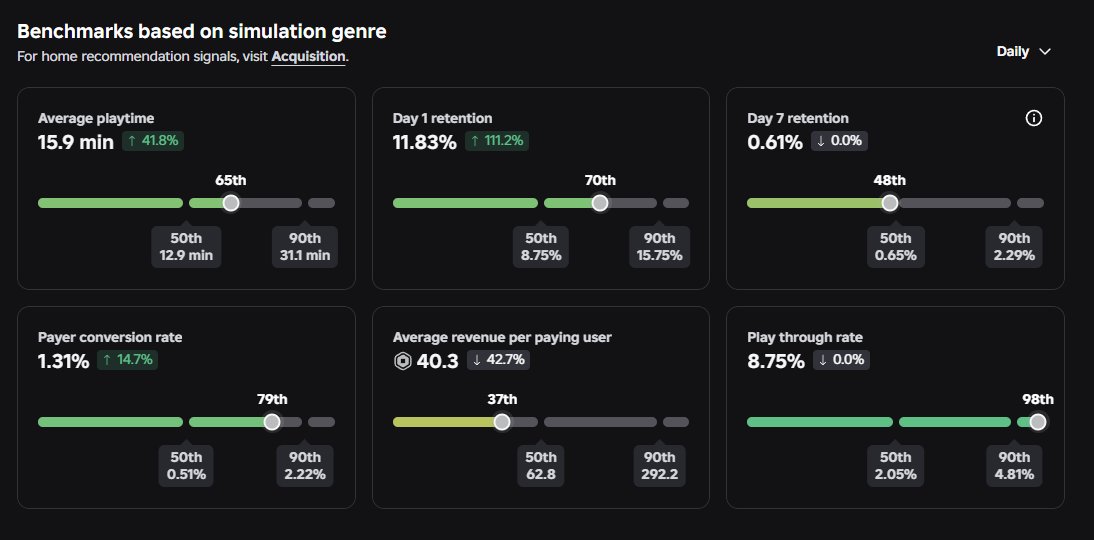
Task: Click the 50th 0.51% benchmark label
Action: [x=186, y=466]
